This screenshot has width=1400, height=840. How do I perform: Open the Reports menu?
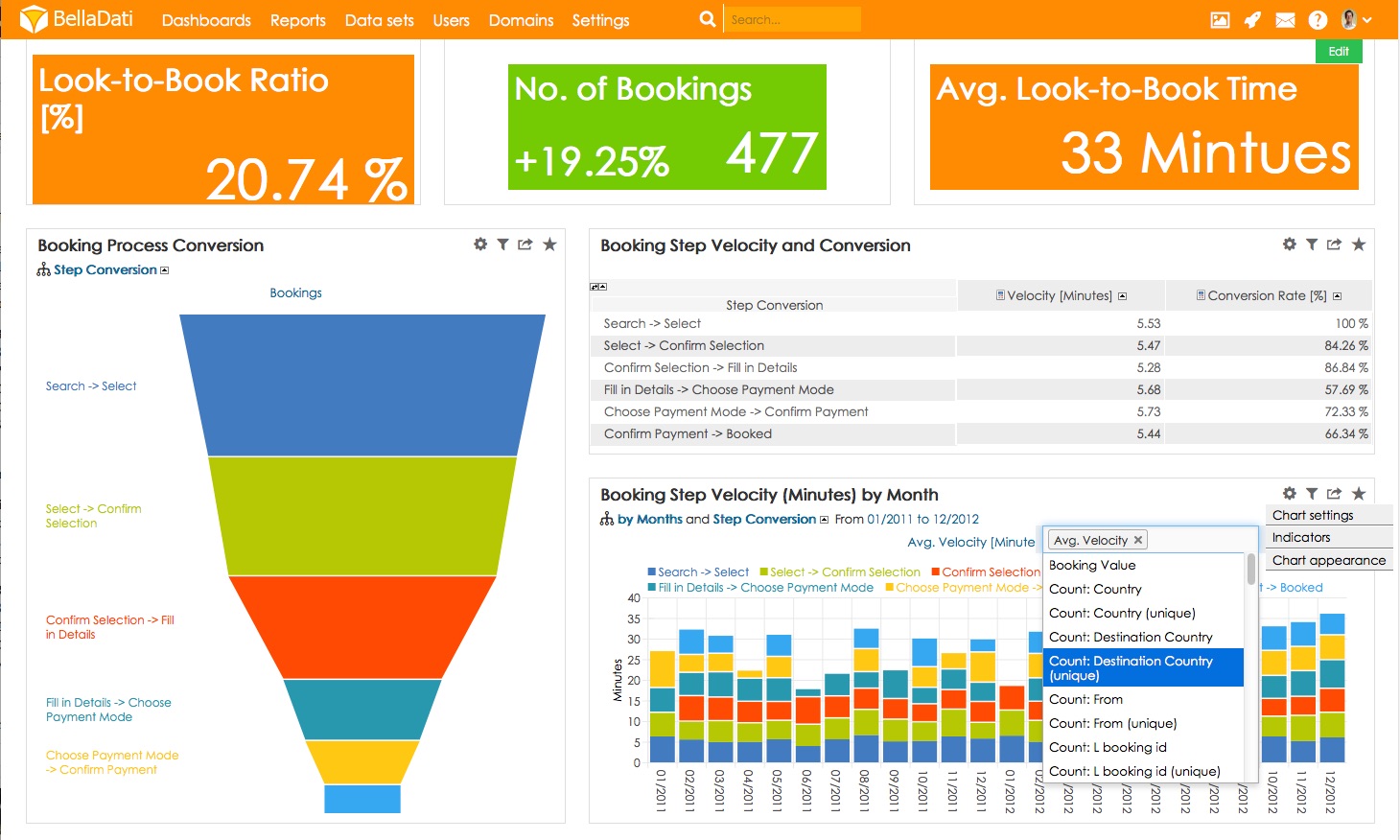[297, 19]
